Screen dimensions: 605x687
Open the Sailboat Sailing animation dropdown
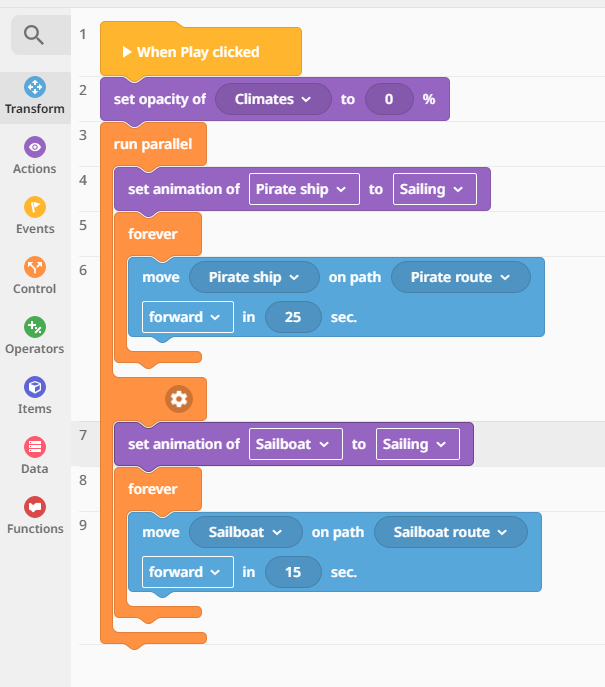pyautogui.click(x=418, y=444)
